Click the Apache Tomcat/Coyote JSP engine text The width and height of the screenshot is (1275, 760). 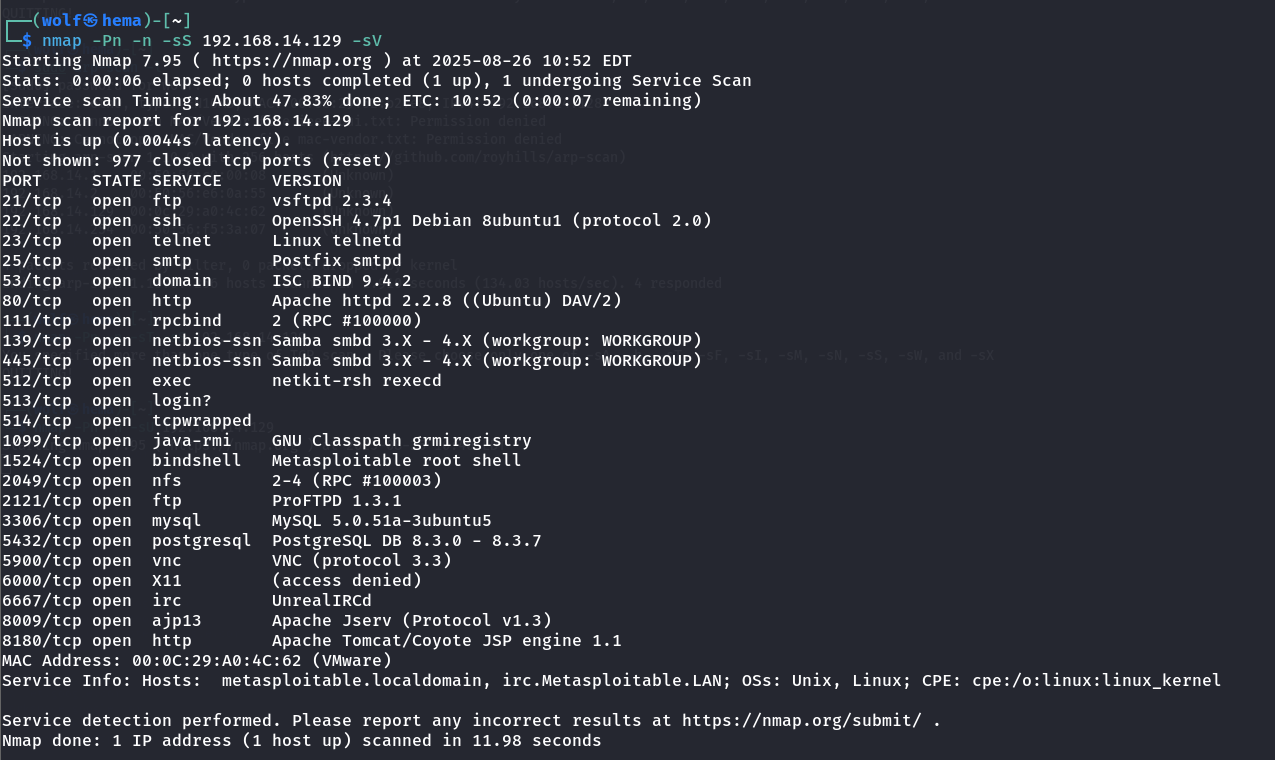[x=446, y=641]
